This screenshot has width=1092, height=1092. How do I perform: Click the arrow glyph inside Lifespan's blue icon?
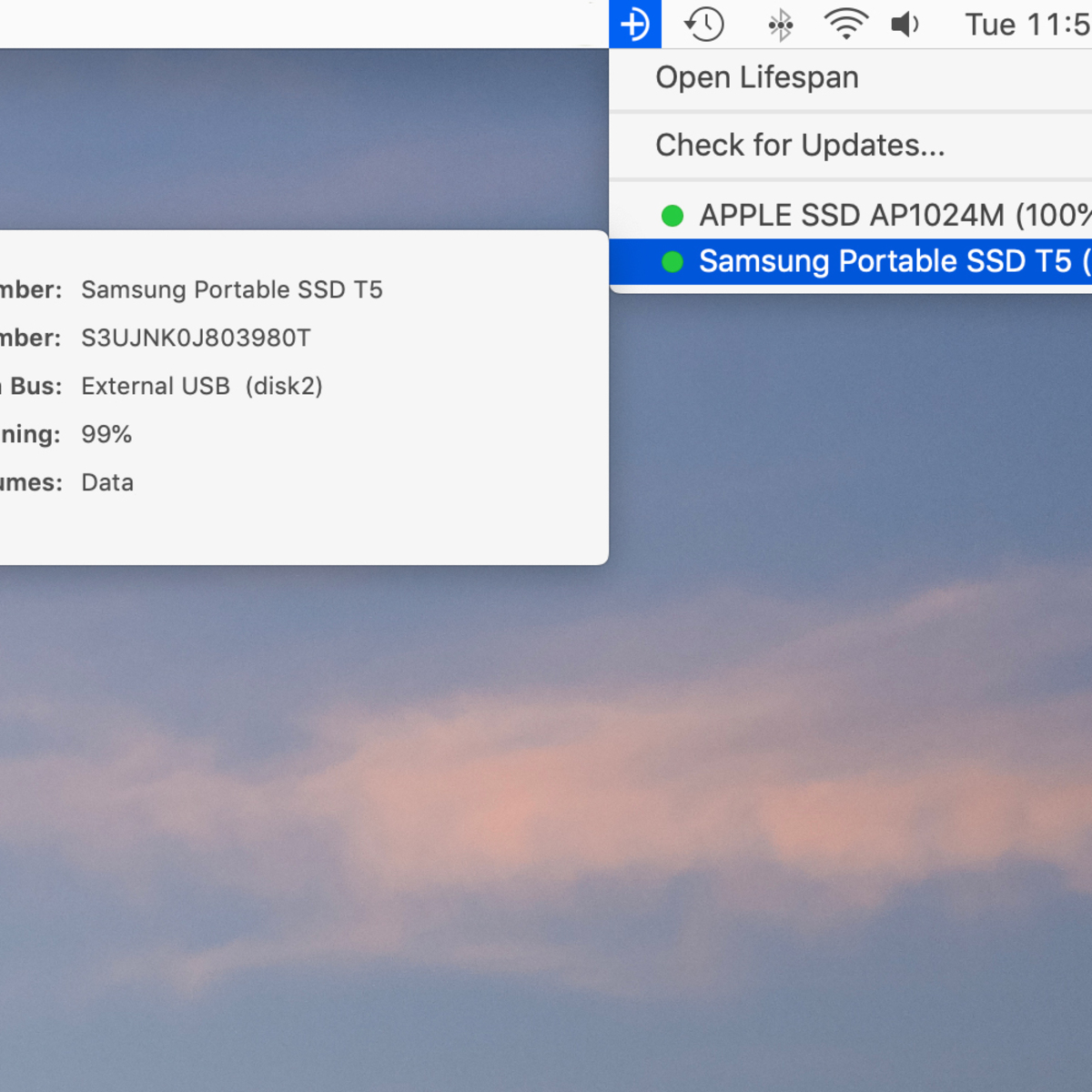pyautogui.click(x=635, y=24)
